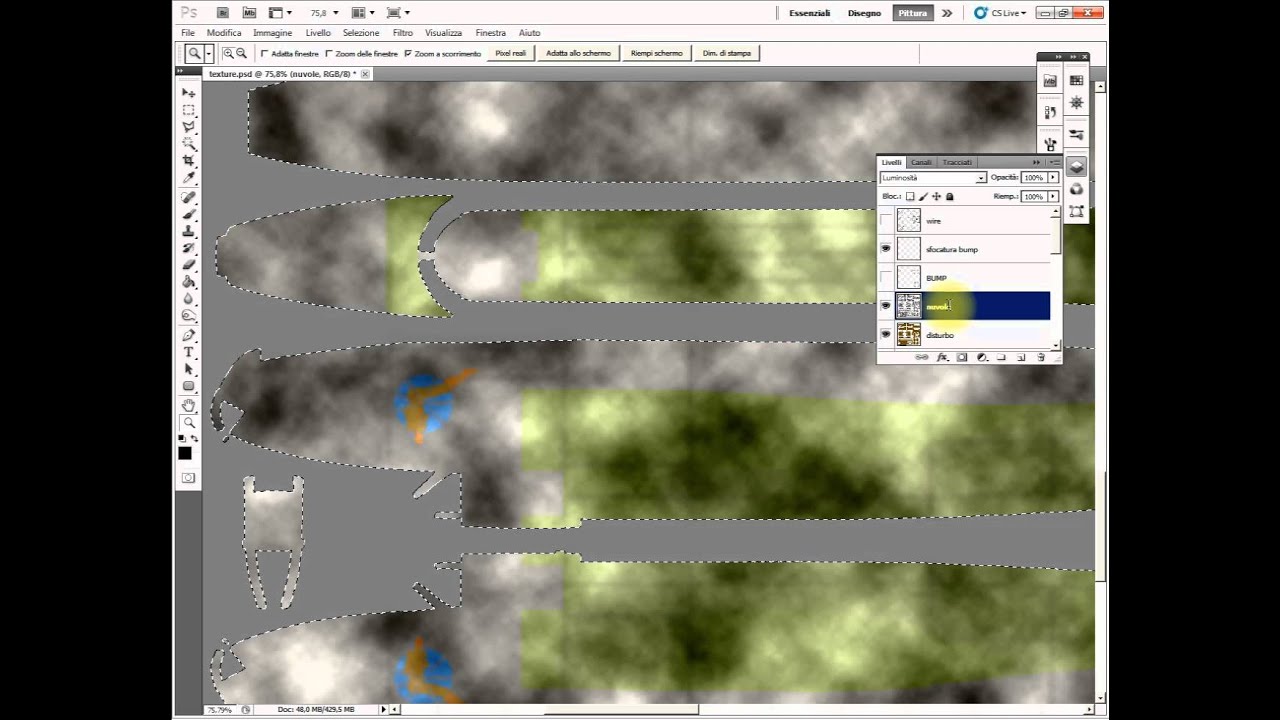Choose the Crop tool

click(x=188, y=161)
